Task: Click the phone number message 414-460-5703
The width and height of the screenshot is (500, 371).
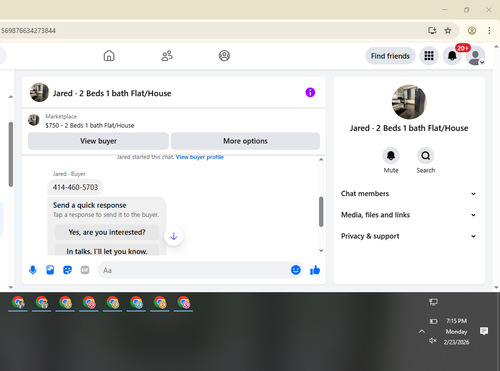Action: (75, 187)
